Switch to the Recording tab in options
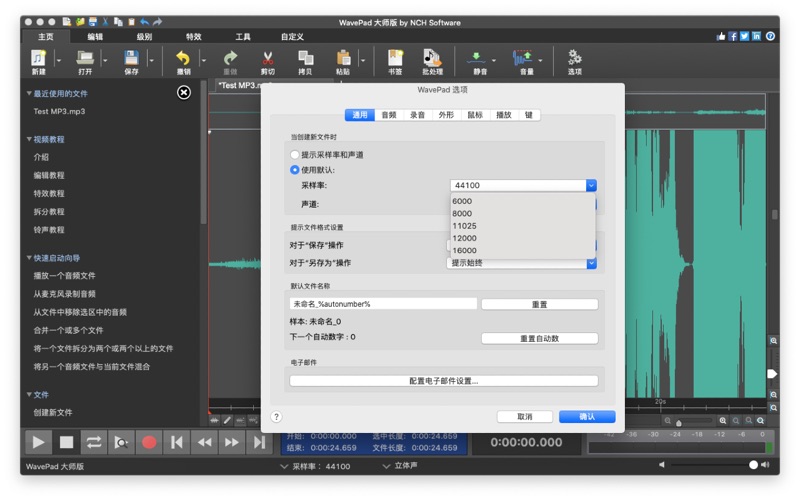This screenshot has height=500, width=800. [417, 115]
